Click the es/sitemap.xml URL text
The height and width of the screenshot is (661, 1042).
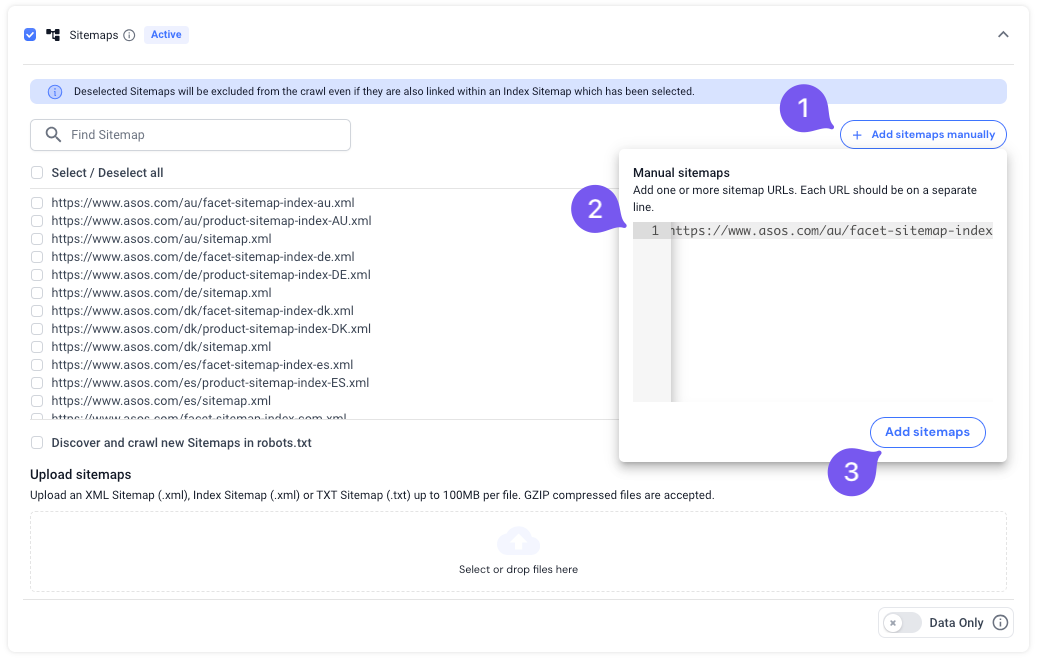[161, 401]
